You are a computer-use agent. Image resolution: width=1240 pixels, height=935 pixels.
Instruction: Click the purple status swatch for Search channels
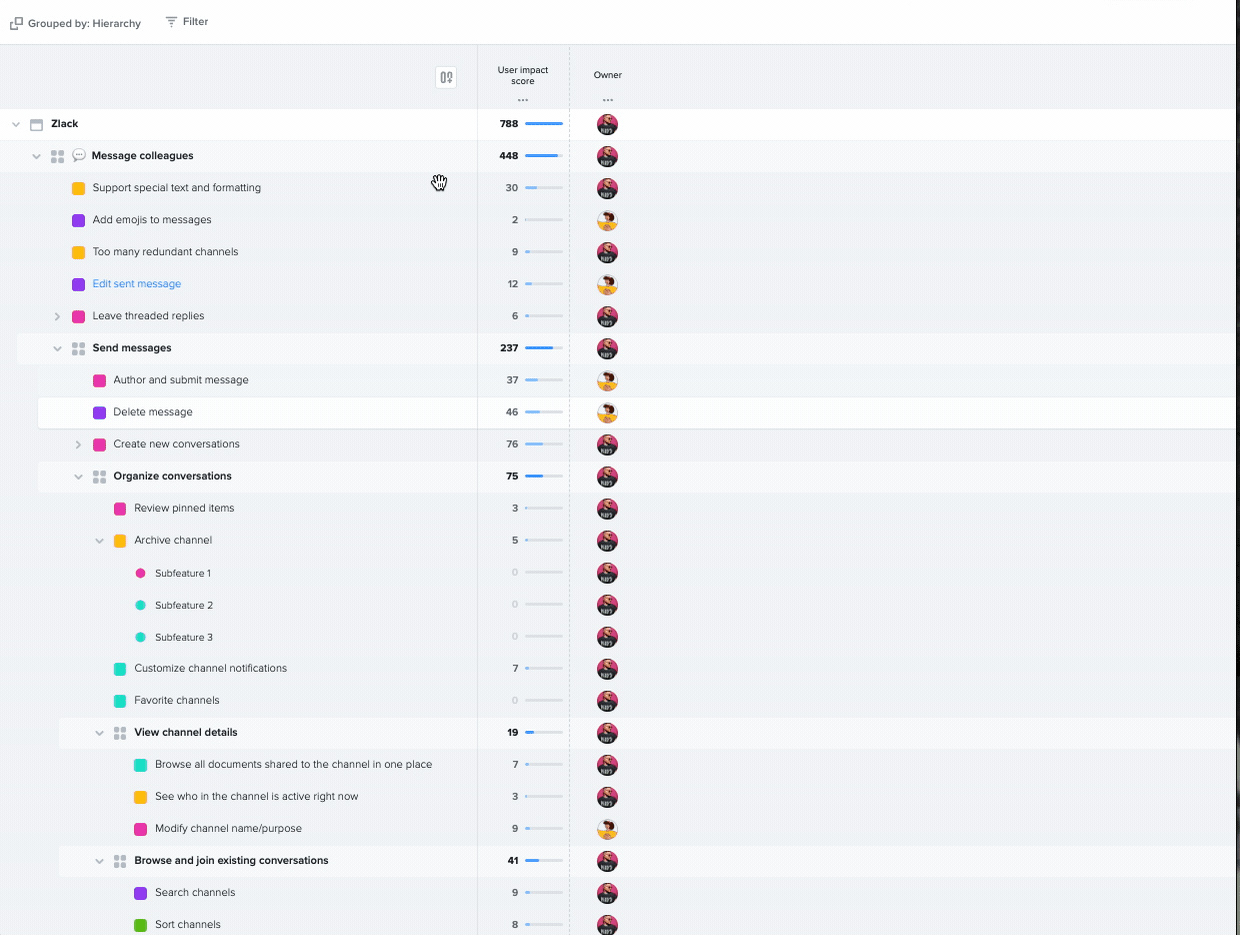click(x=141, y=893)
